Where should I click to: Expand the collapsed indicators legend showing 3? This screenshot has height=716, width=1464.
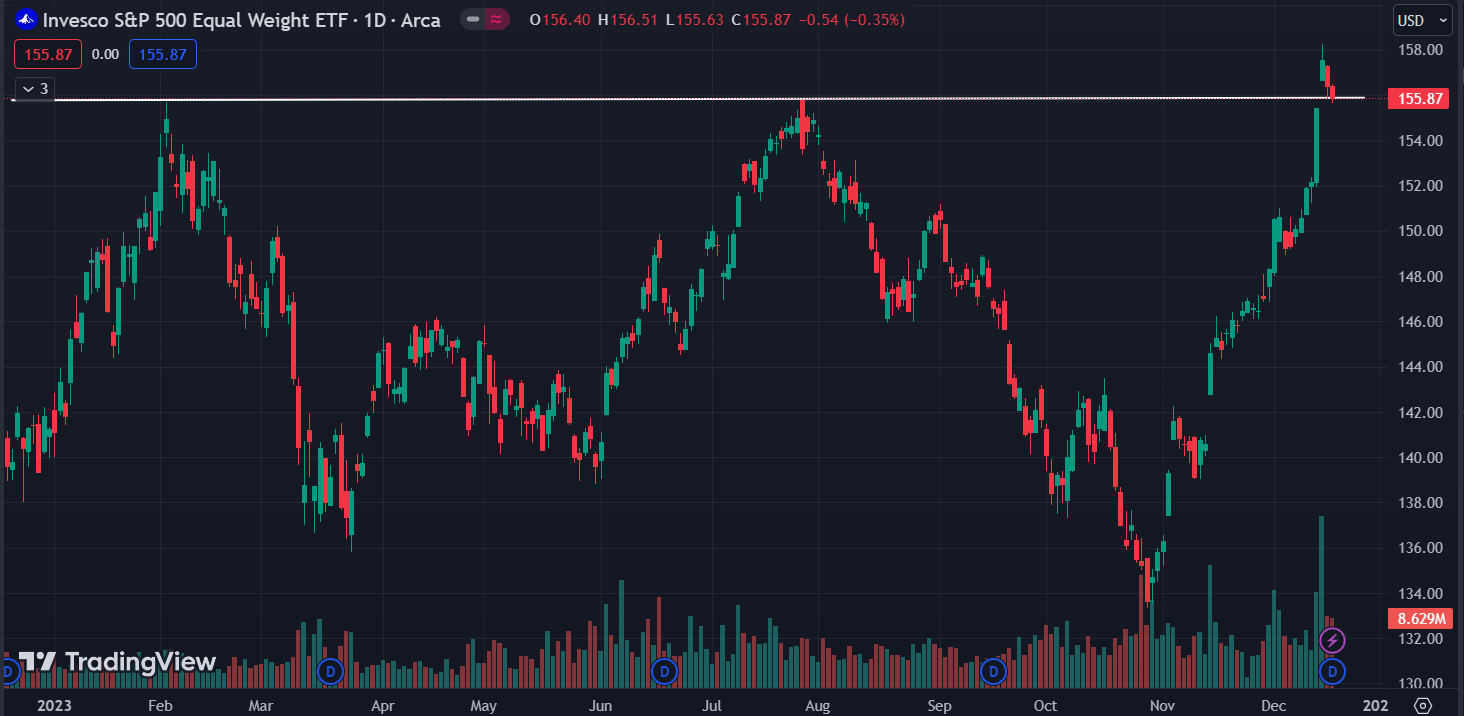[34, 89]
